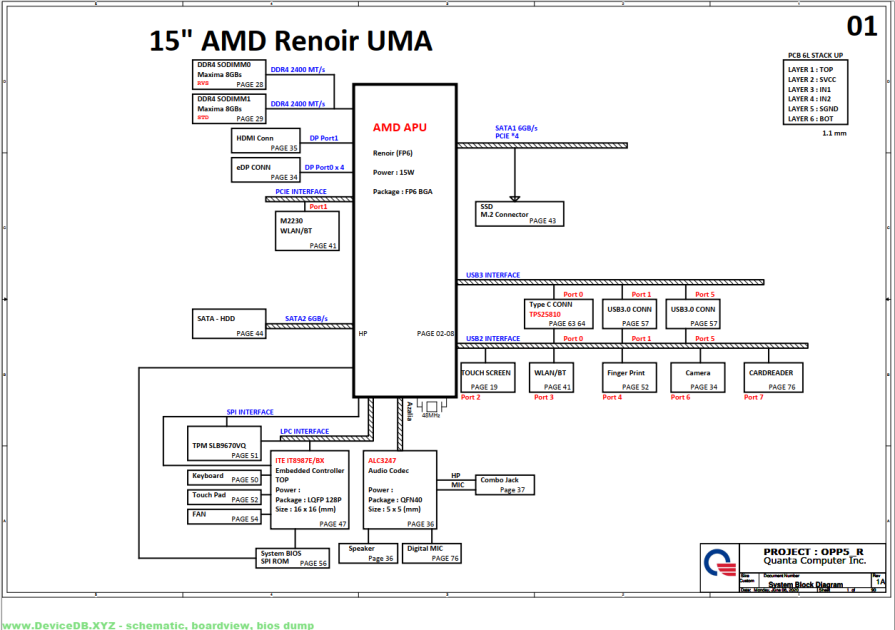This screenshot has height=630, width=895.
Task: Click the DDR4 SODIMM0 memory block
Action: click(229, 74)
